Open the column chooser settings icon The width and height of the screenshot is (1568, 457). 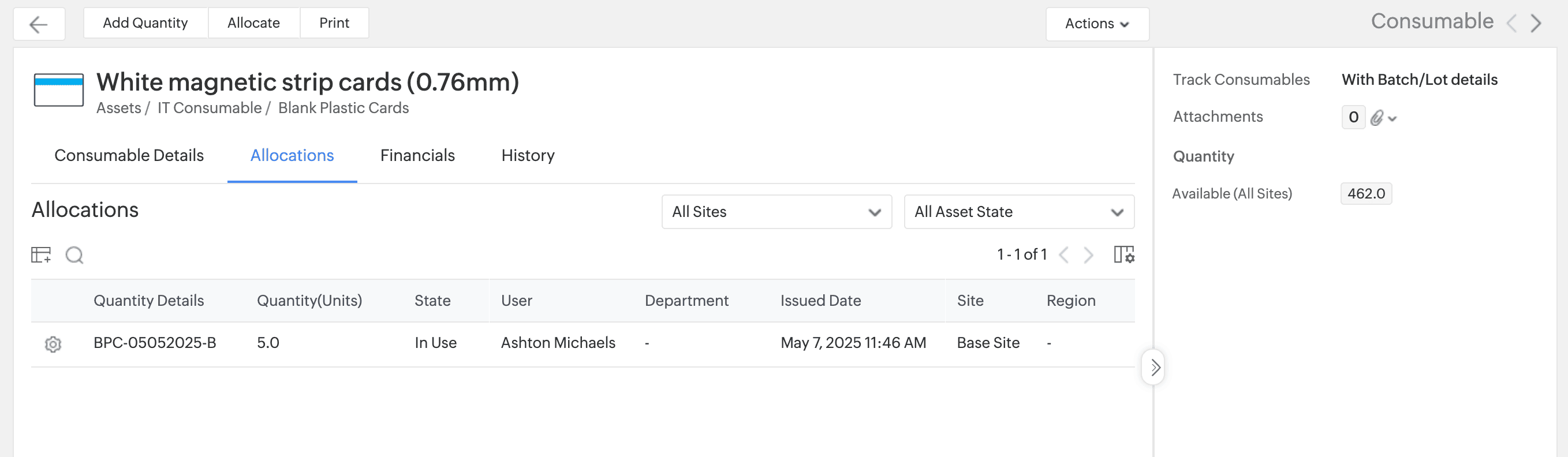click(x=1123, y=254)
